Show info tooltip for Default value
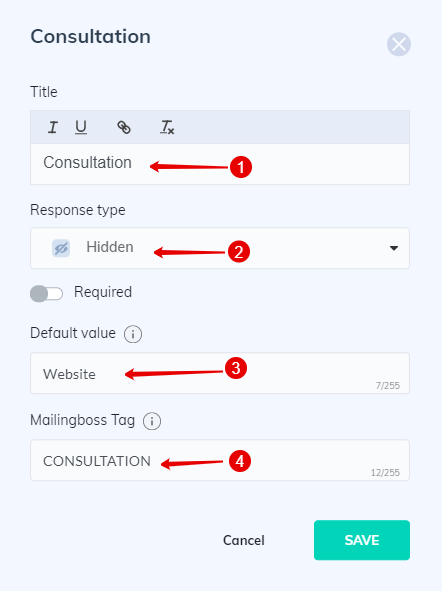Viewport: 442px width, 591px height. (133, 334)
